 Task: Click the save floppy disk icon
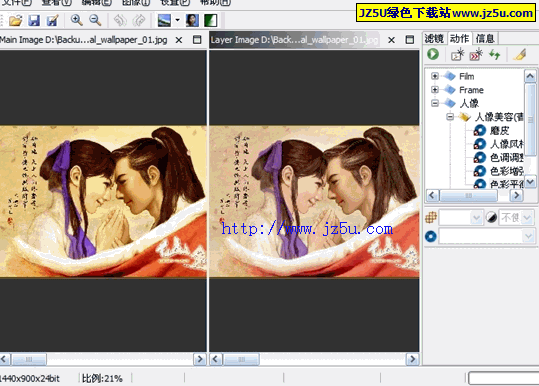click(34, 21)
